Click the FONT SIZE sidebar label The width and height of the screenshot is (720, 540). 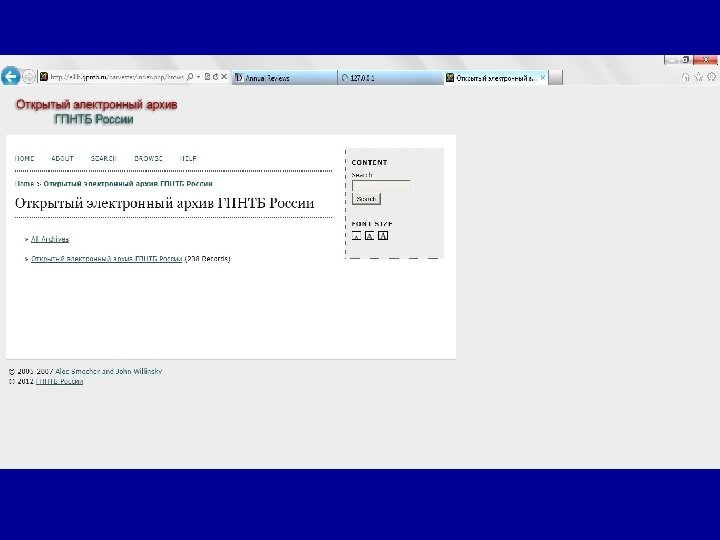click(372, 224)
